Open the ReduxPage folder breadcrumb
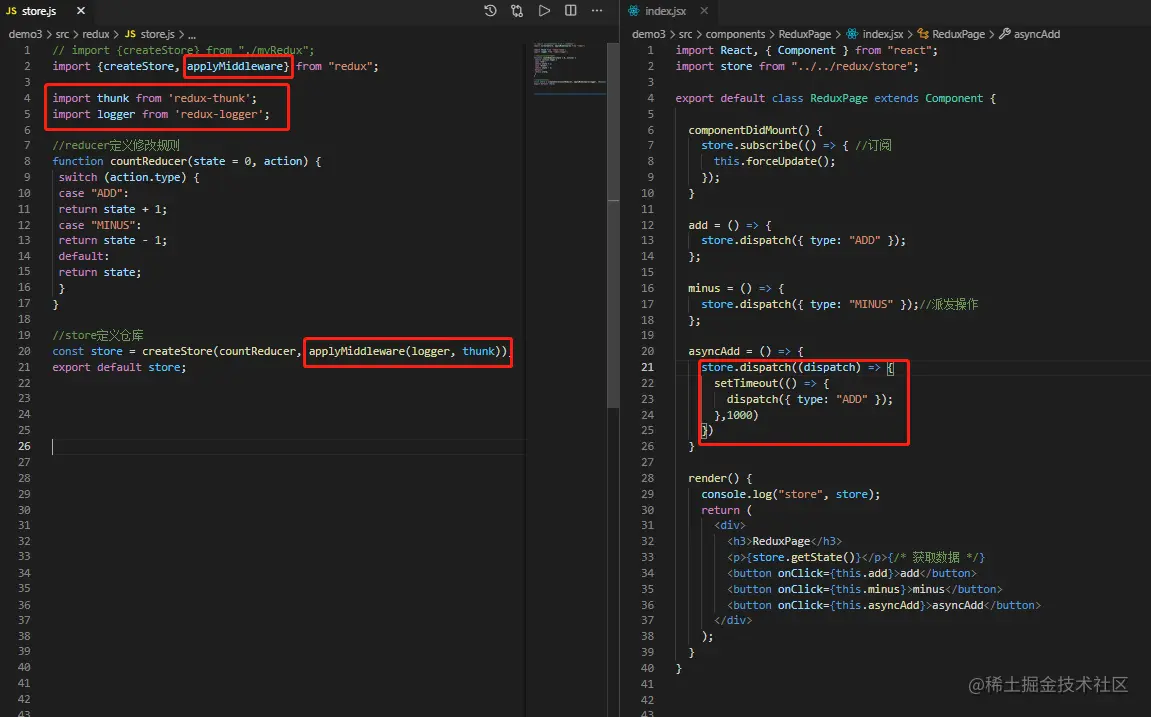The width and height of the screenshot is (1151, 717). tap(805, 34)
